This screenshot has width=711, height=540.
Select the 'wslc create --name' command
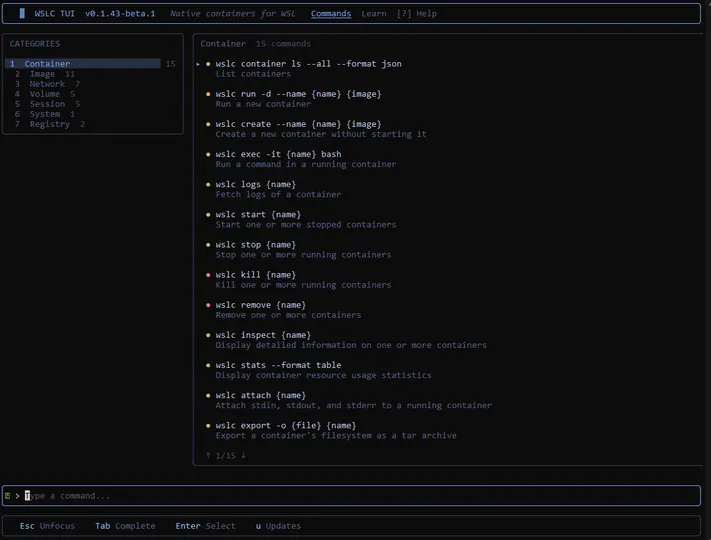pyautogui.click(x=298, y=124)
